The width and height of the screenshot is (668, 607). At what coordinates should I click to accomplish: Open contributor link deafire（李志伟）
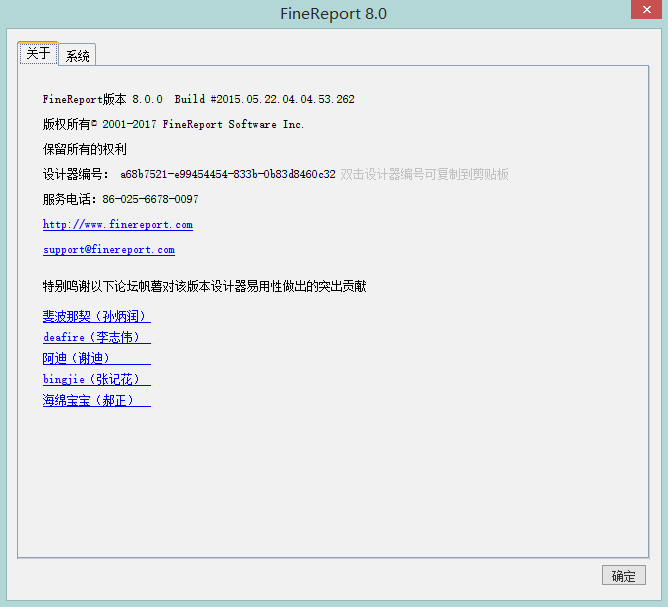pyautogui.click(x=97, y=337)
